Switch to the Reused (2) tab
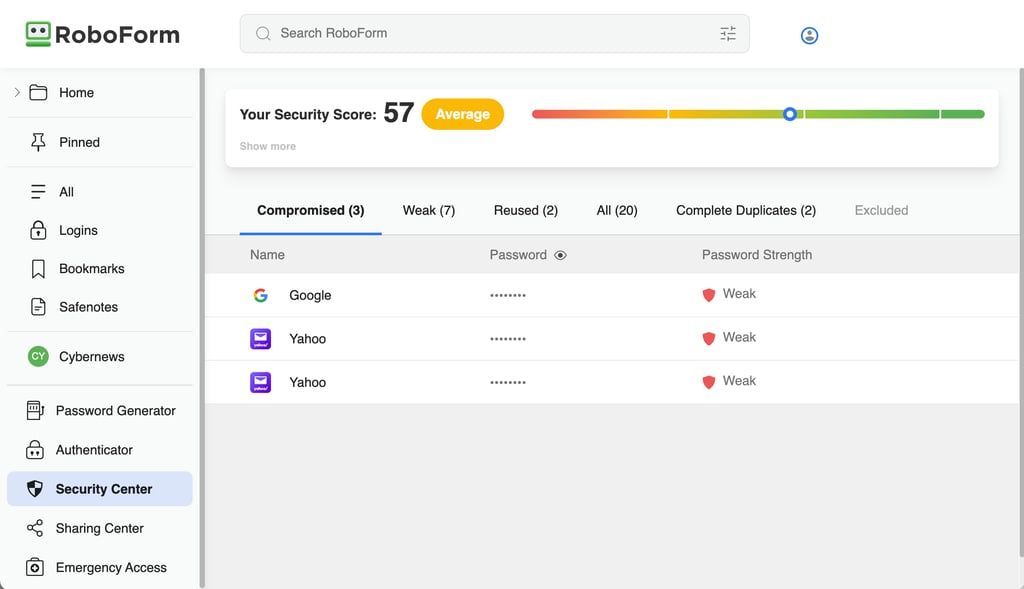The height and width of the screenshot is (589, 1024). pos(526,210)
